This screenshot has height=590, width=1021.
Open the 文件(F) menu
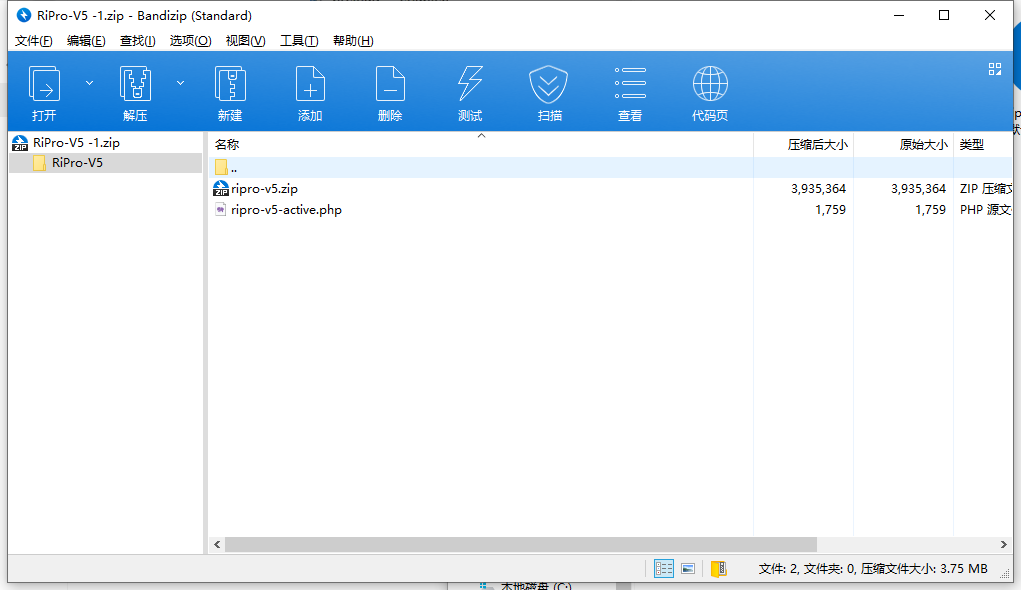pyautogui.click(x=33, y=41)
